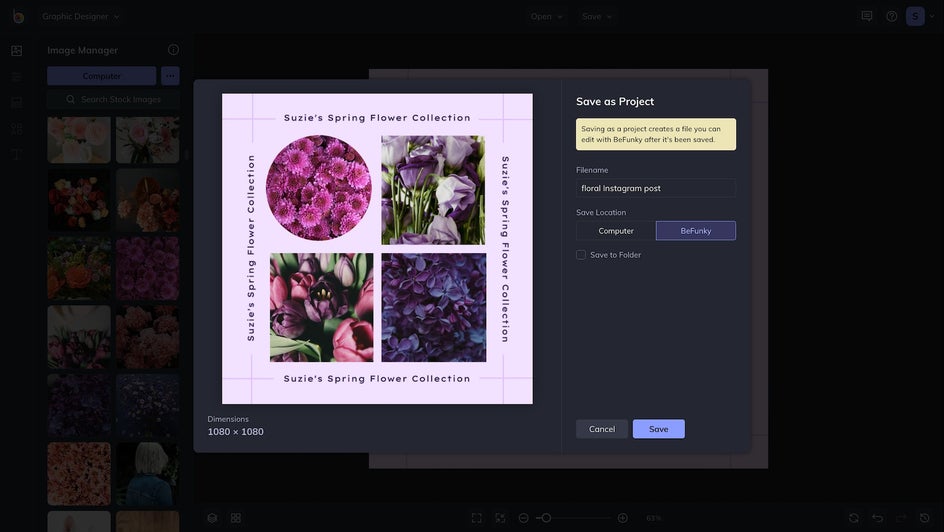Open the Save dropdown in top bar
The width and height of the screenshot is (944, 532).
[x=597, y=16]
